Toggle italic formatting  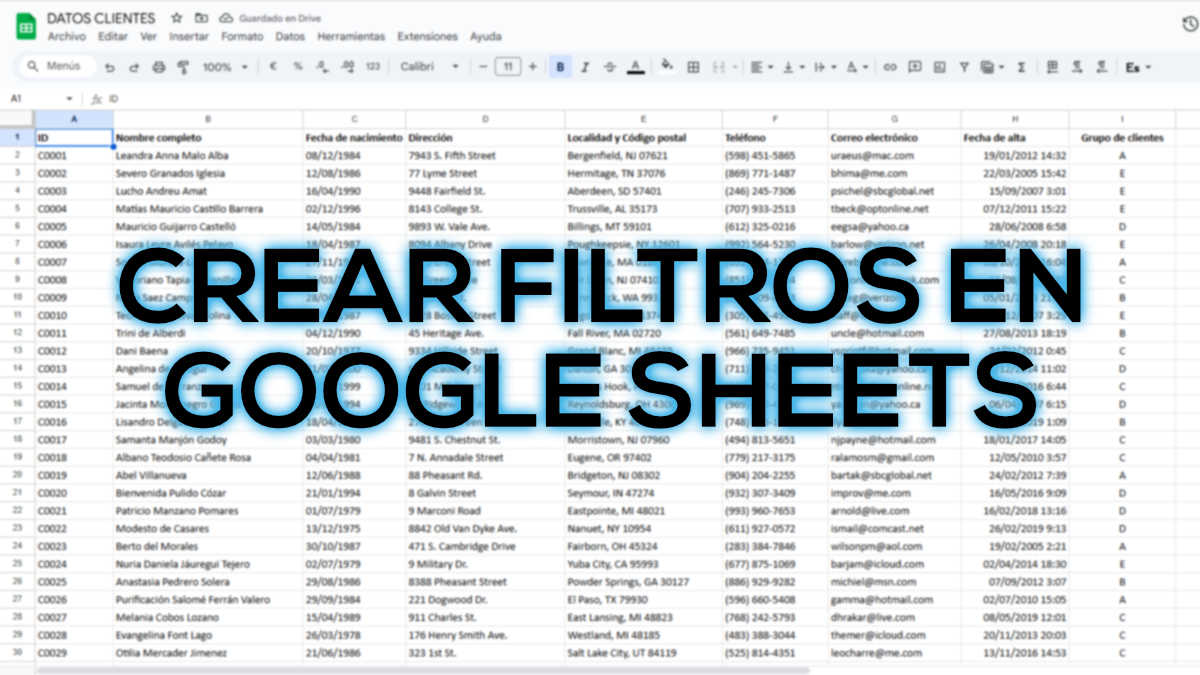click(585, 67)
